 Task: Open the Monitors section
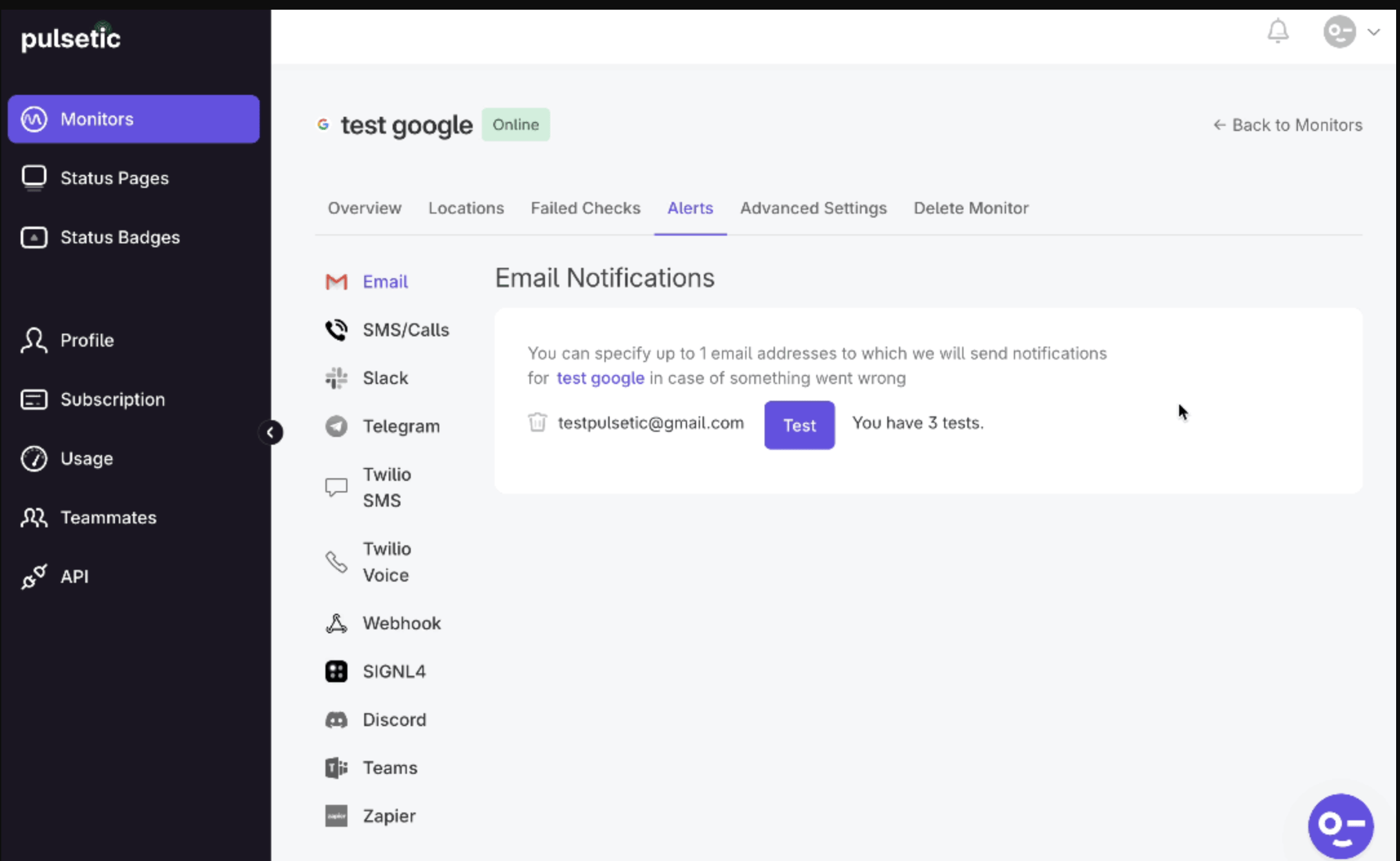tap(134, 119)
